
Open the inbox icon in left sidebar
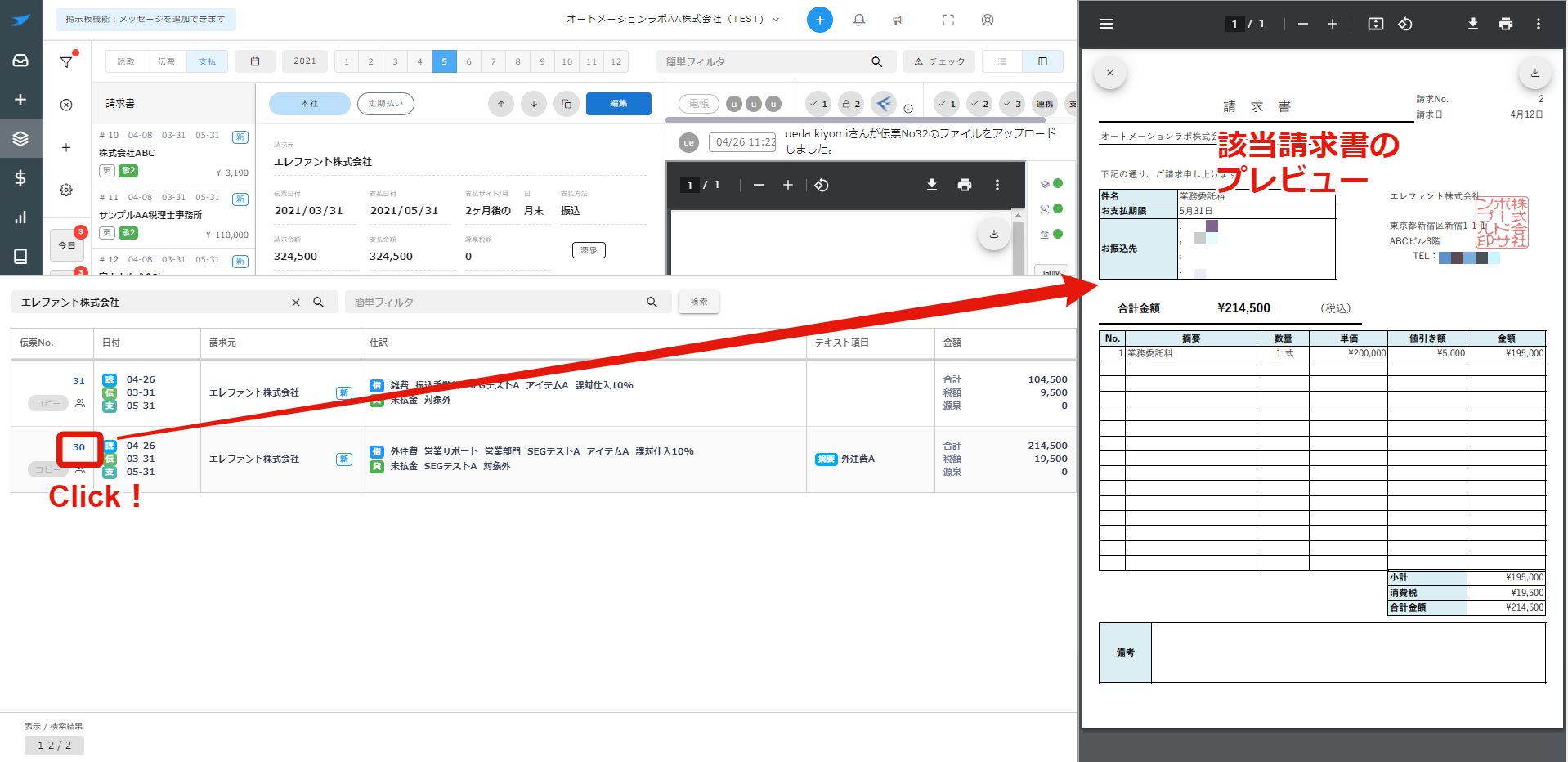coord(20,60)
